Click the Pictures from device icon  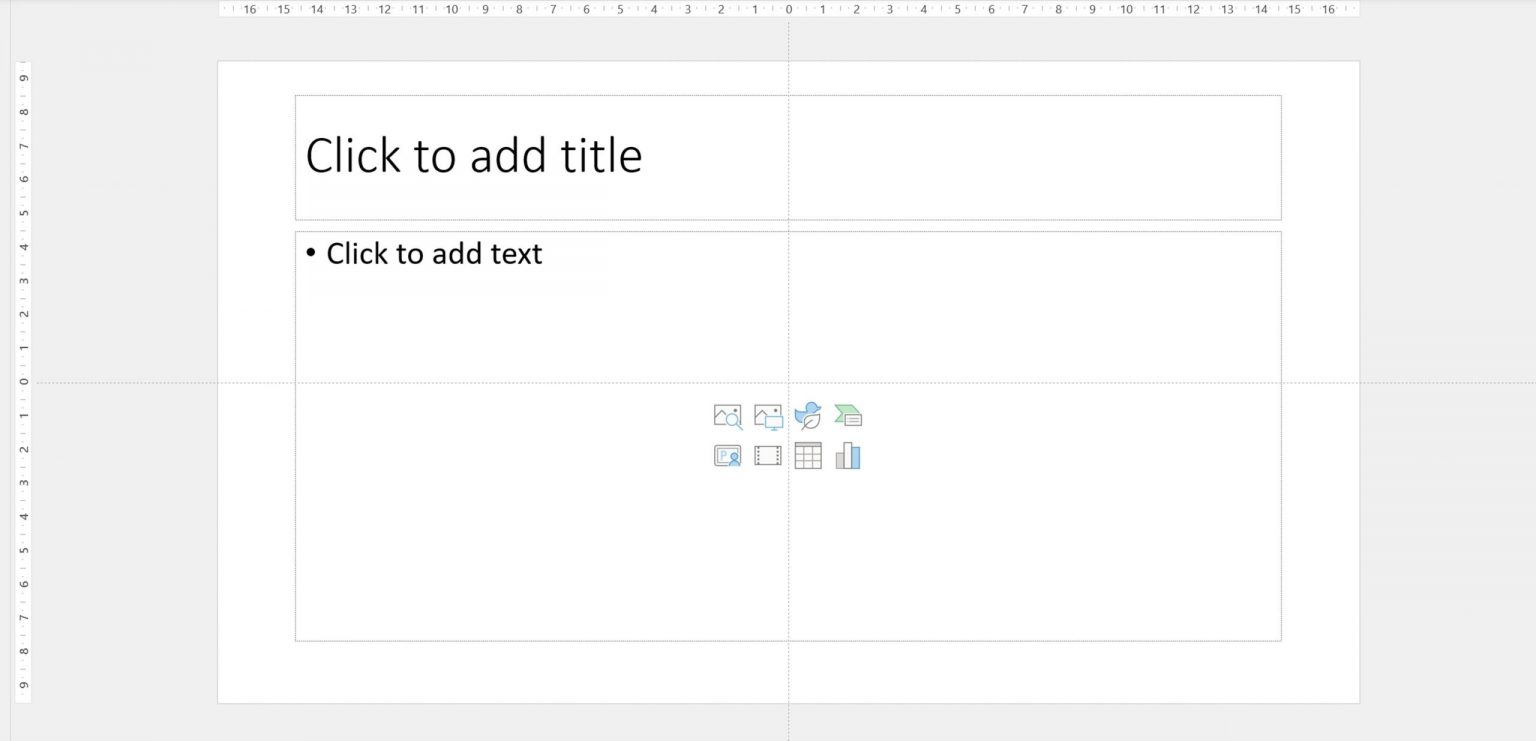tap(768, 416)
